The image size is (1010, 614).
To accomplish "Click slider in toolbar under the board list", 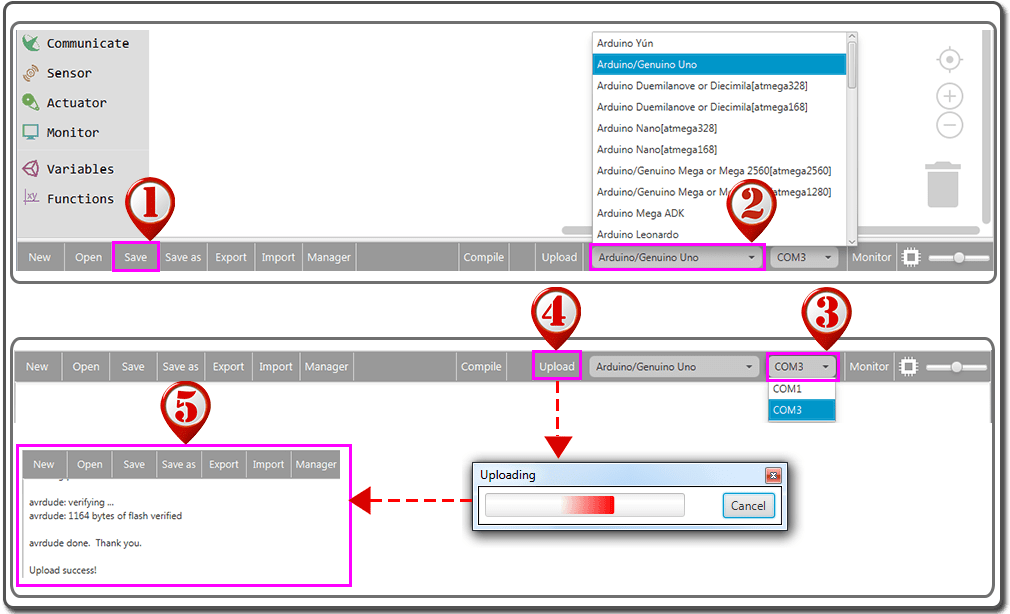I will [x=958, y=258].
